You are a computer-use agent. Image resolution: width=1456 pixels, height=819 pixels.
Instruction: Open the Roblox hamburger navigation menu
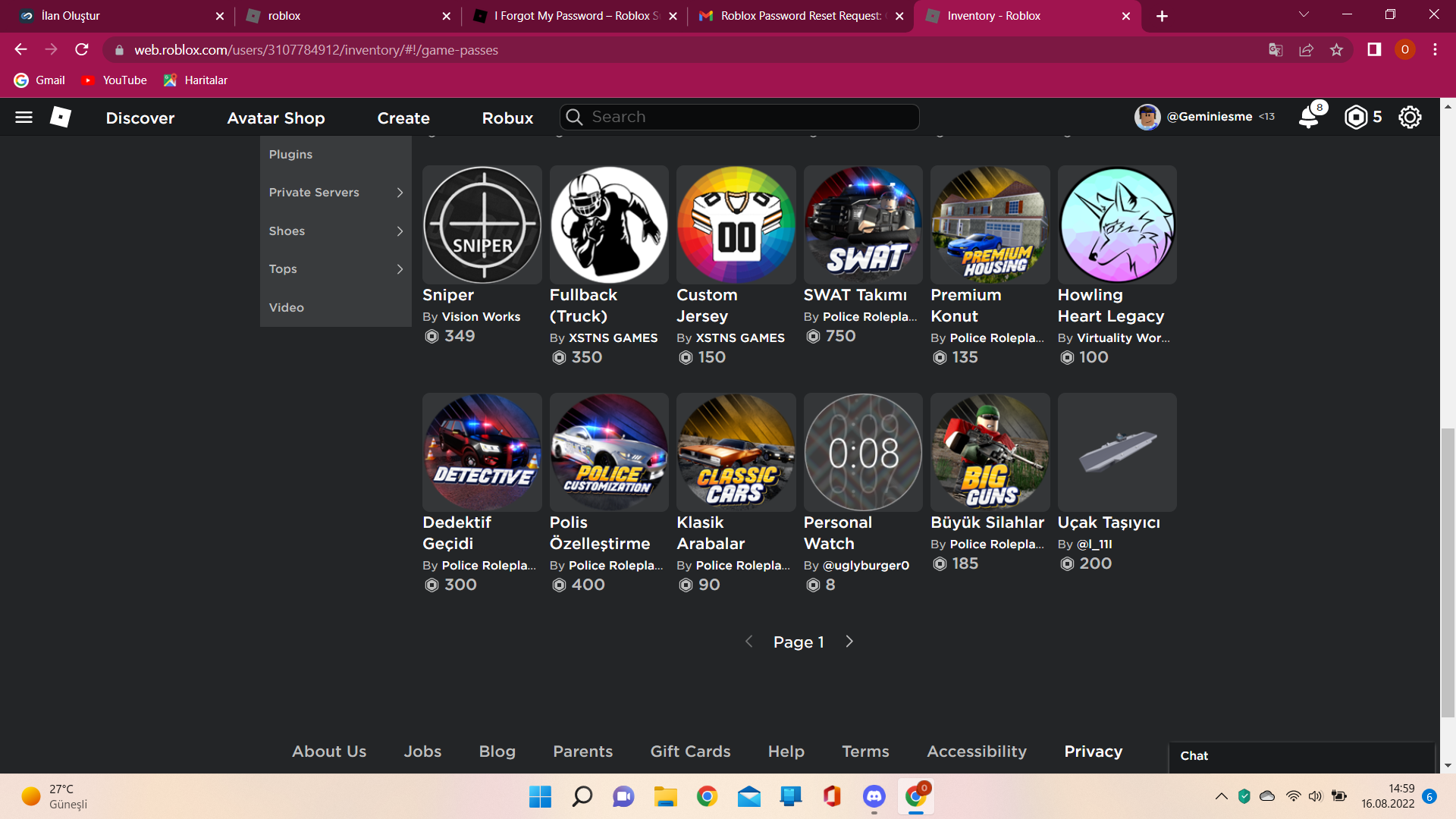point(24,118)
